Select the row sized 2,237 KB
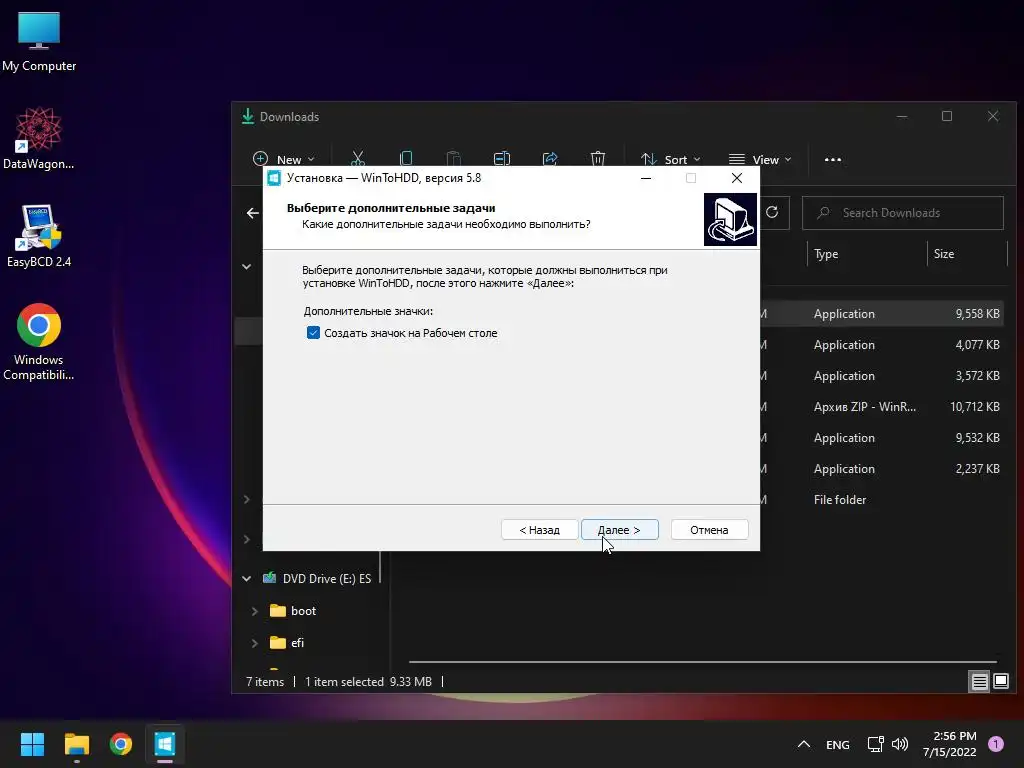 (882, 469)
